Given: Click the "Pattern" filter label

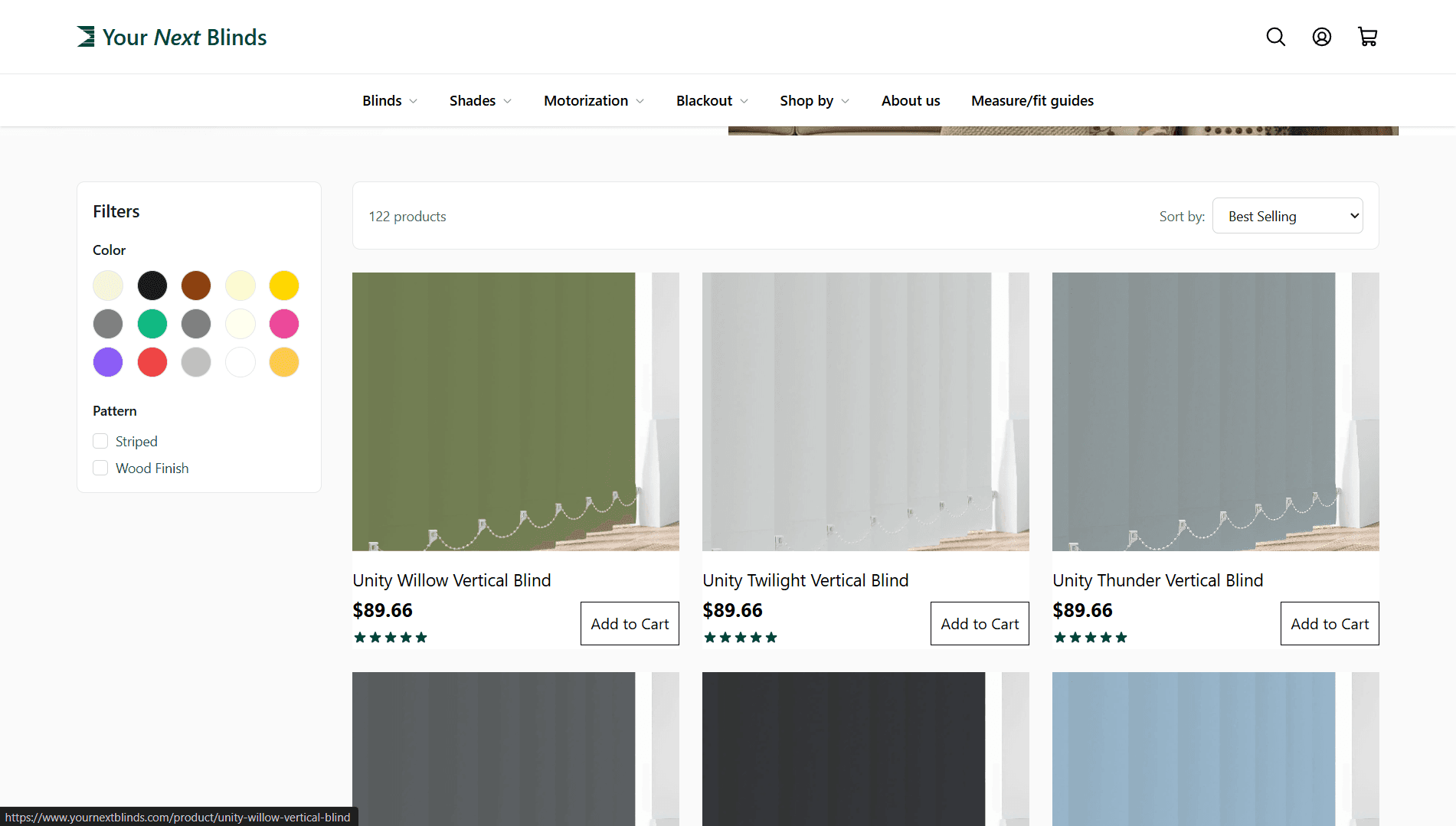Looking at the screenshot, I should (115, 411).
